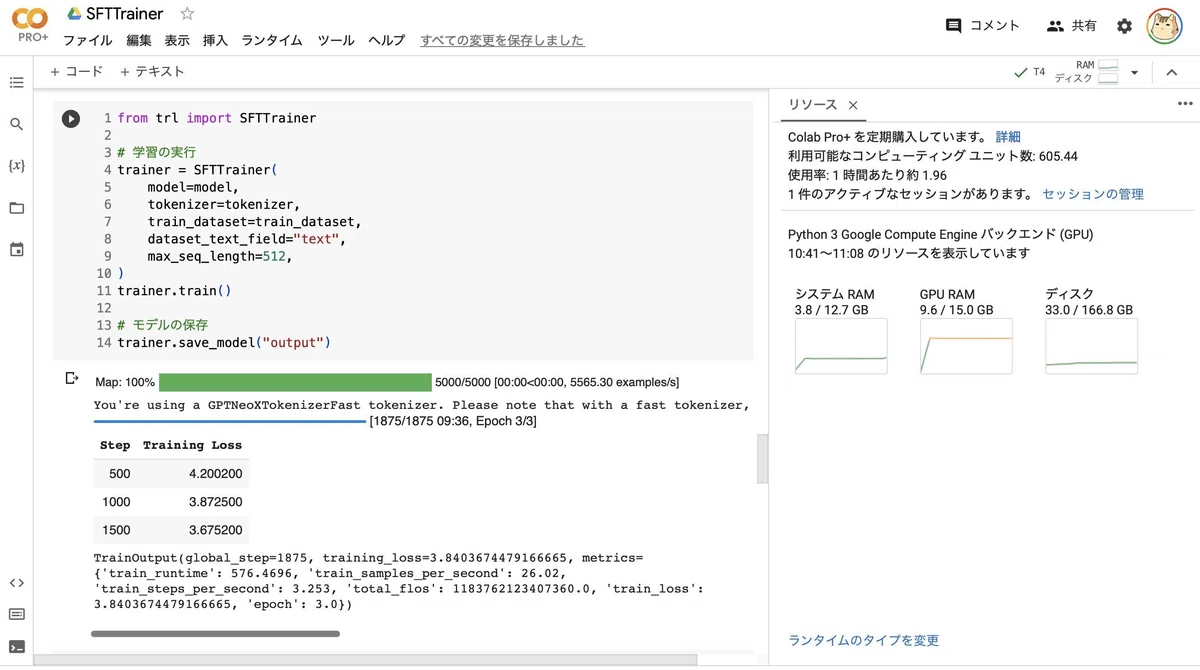Close the リソース tab
This screenshot has height=670, width=1200.
pyautogui.click(x=853, y=105)
